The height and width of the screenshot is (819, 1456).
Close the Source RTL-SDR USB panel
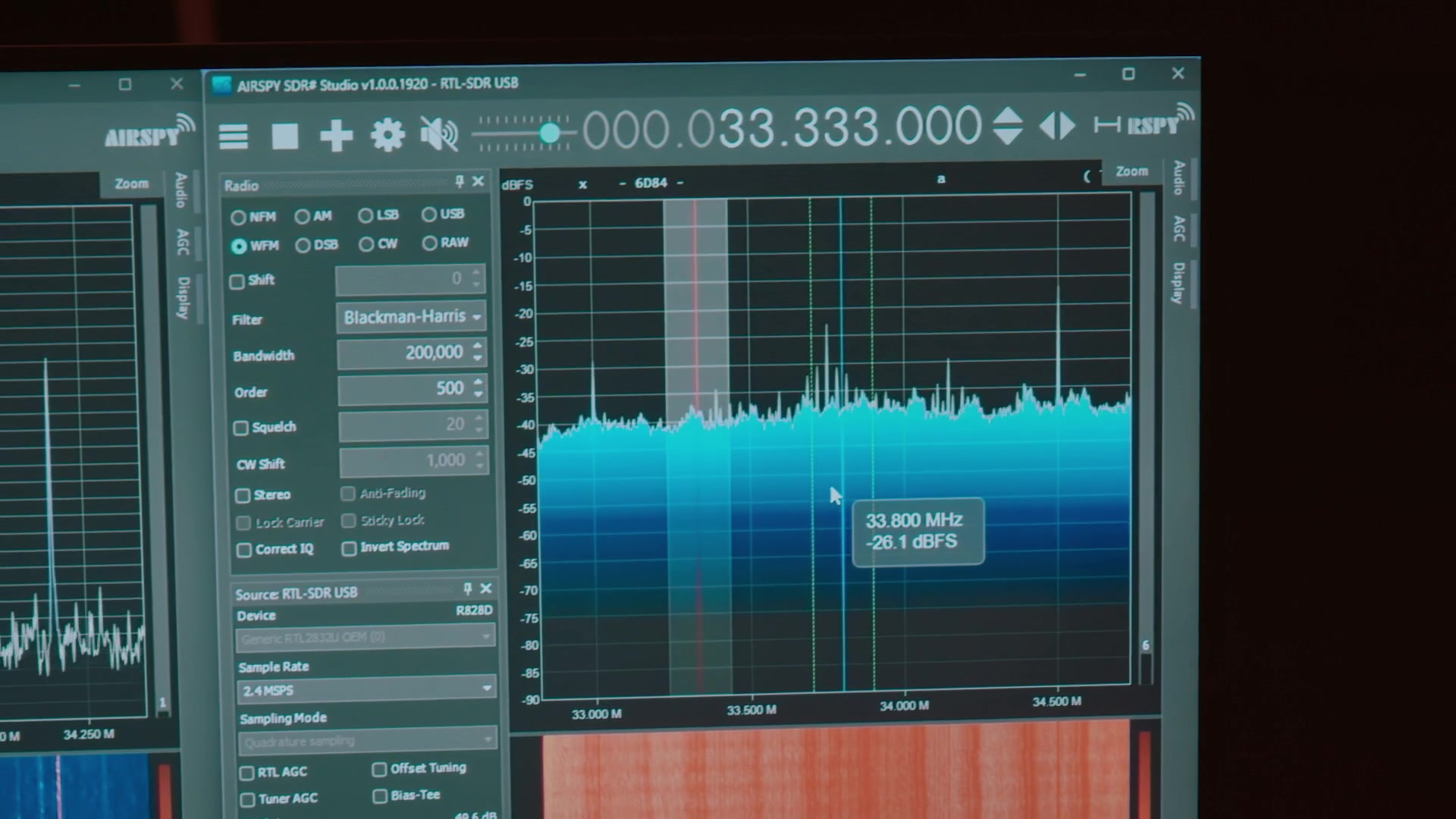486,588
